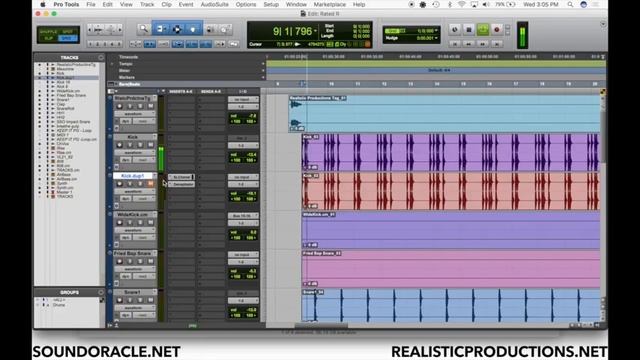Open the AudioSuite menu
Screen dimensions: 640x360
(x=214, y=4)
